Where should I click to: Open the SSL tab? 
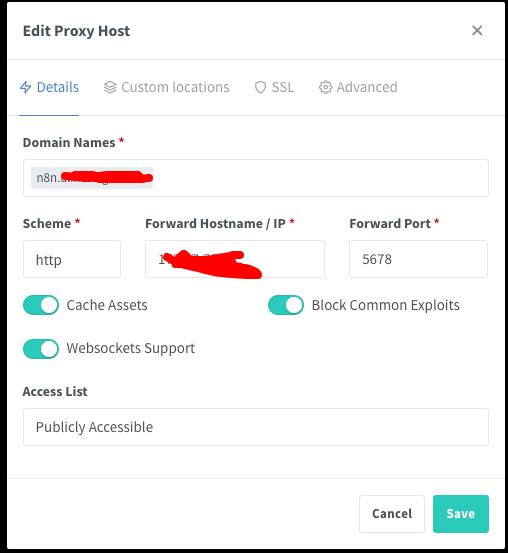pos(274,87)
